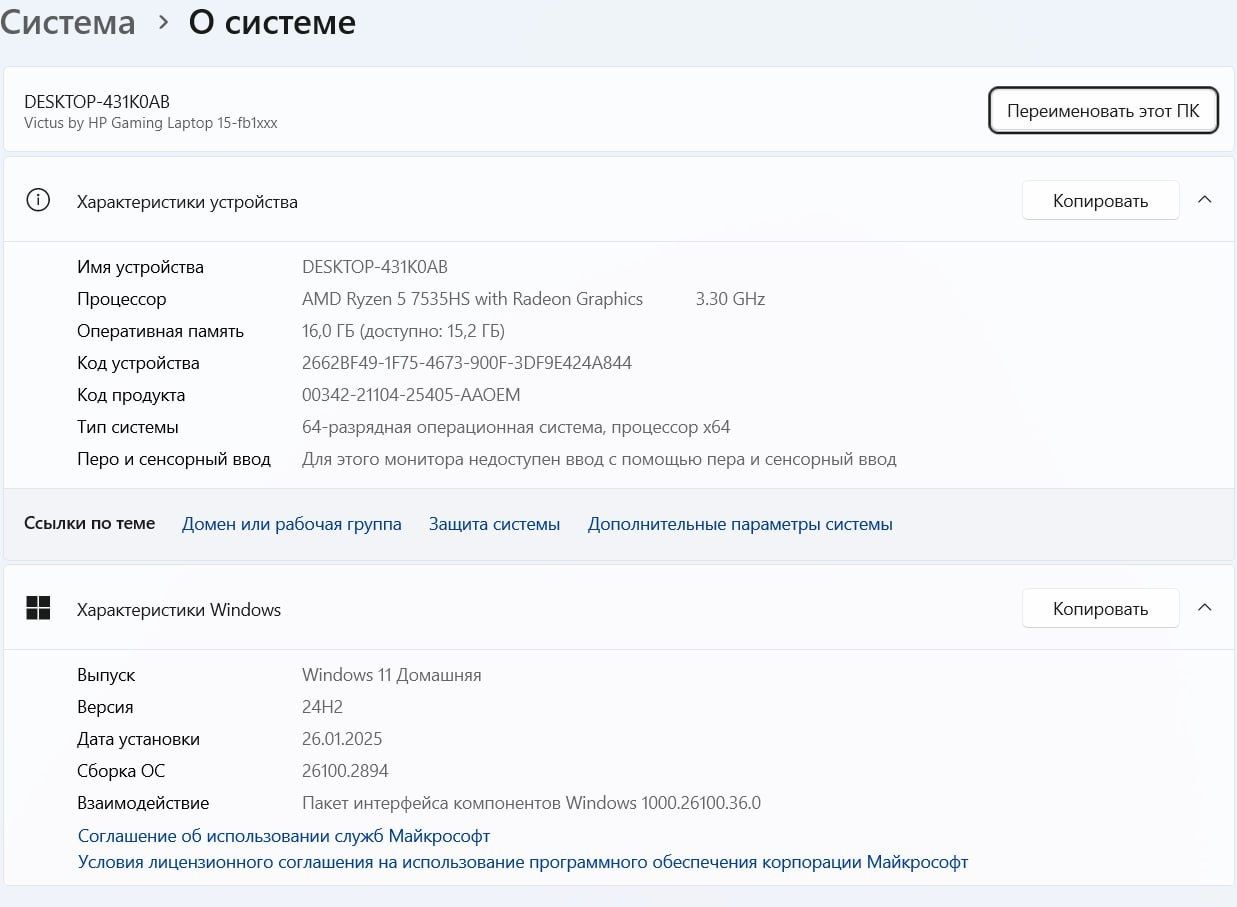The image size is (1237, 907).
Task: Select Windows 11 Домашняя edition value
Action: [x=392, y=675]
